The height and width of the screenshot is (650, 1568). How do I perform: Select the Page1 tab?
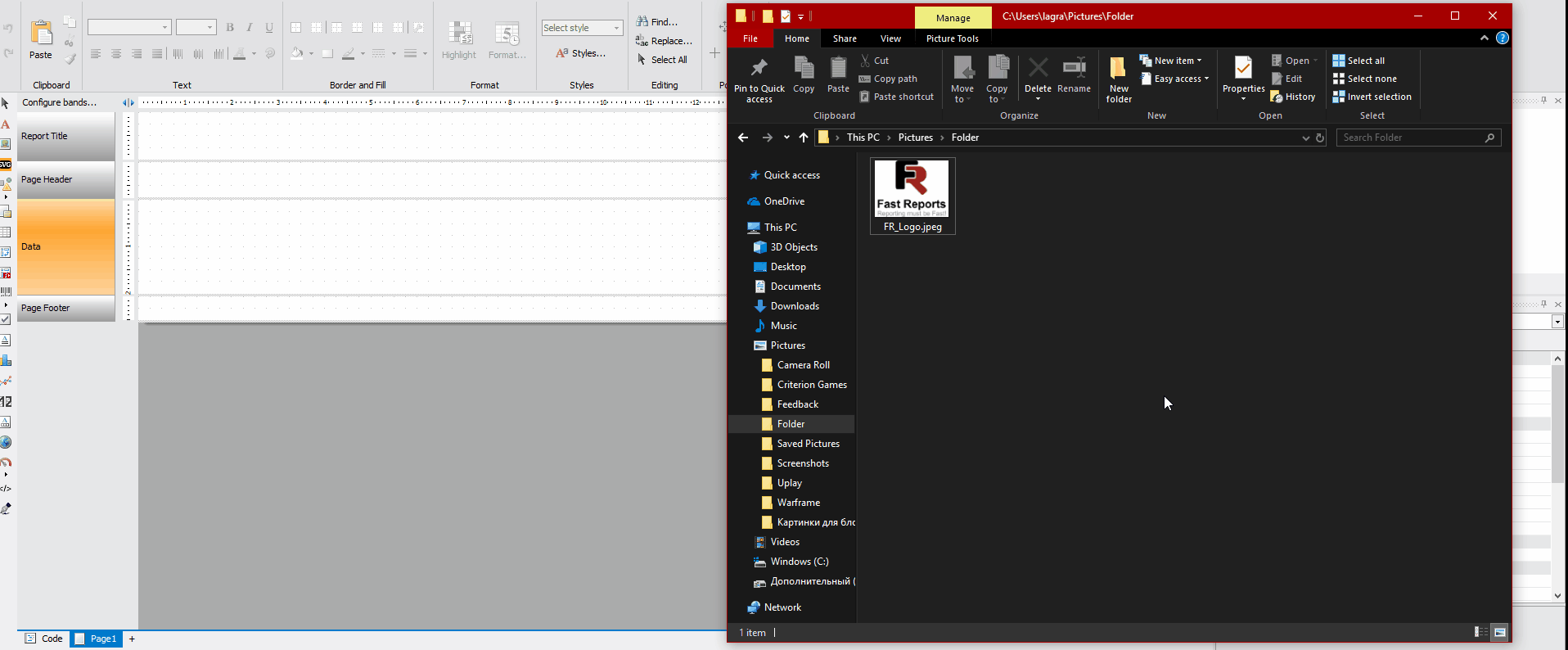[x=97, y=639]
